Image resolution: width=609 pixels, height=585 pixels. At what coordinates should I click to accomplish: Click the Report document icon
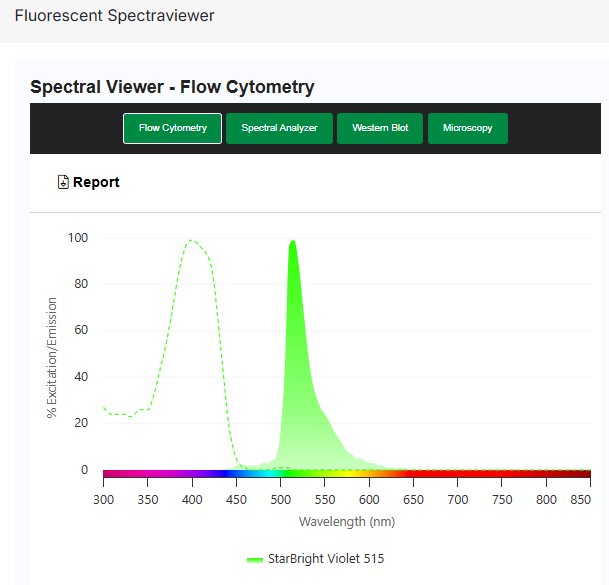coord(63,182)
